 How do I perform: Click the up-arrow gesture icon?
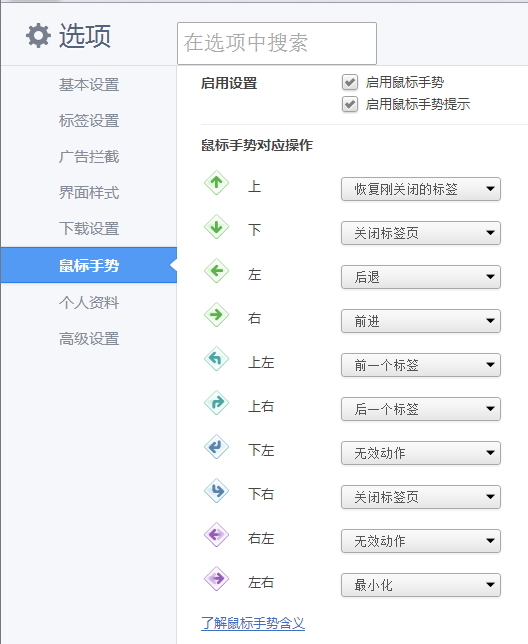[216, 183]
